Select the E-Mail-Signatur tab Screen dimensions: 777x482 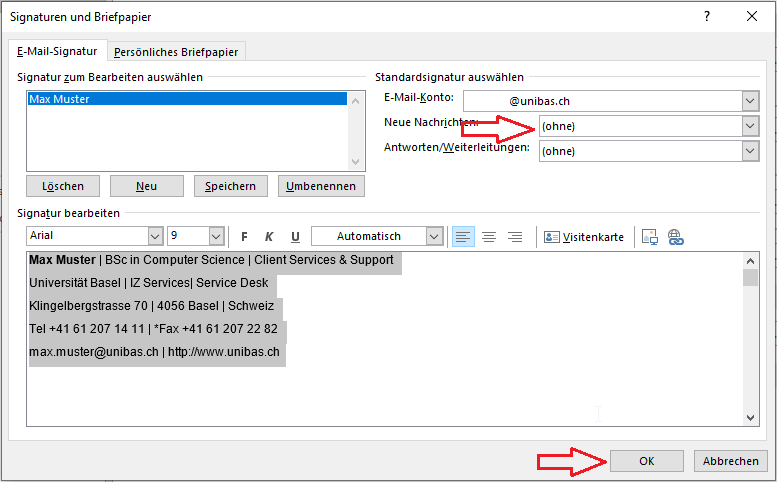tap(58, 51)
